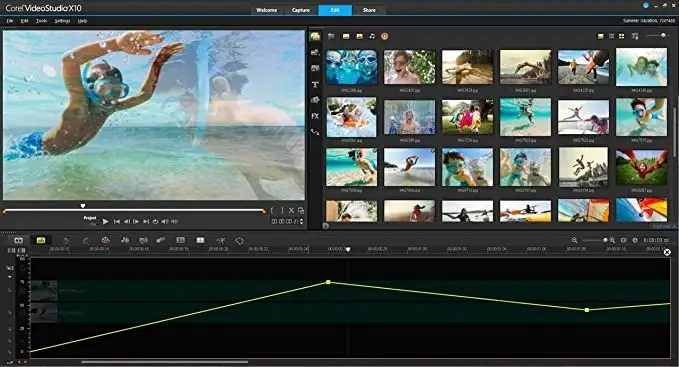Click the sort media icon in library
The image size is (679, 367).
click(x=635, y=36)
